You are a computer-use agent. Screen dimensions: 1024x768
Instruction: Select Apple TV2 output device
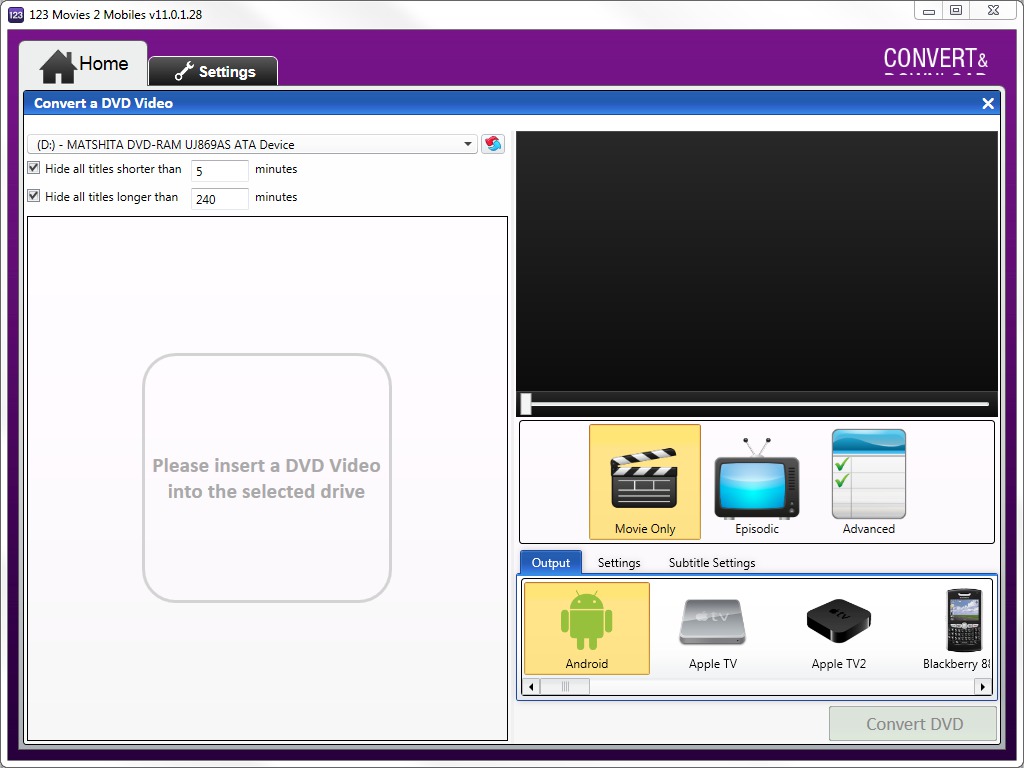839,632
